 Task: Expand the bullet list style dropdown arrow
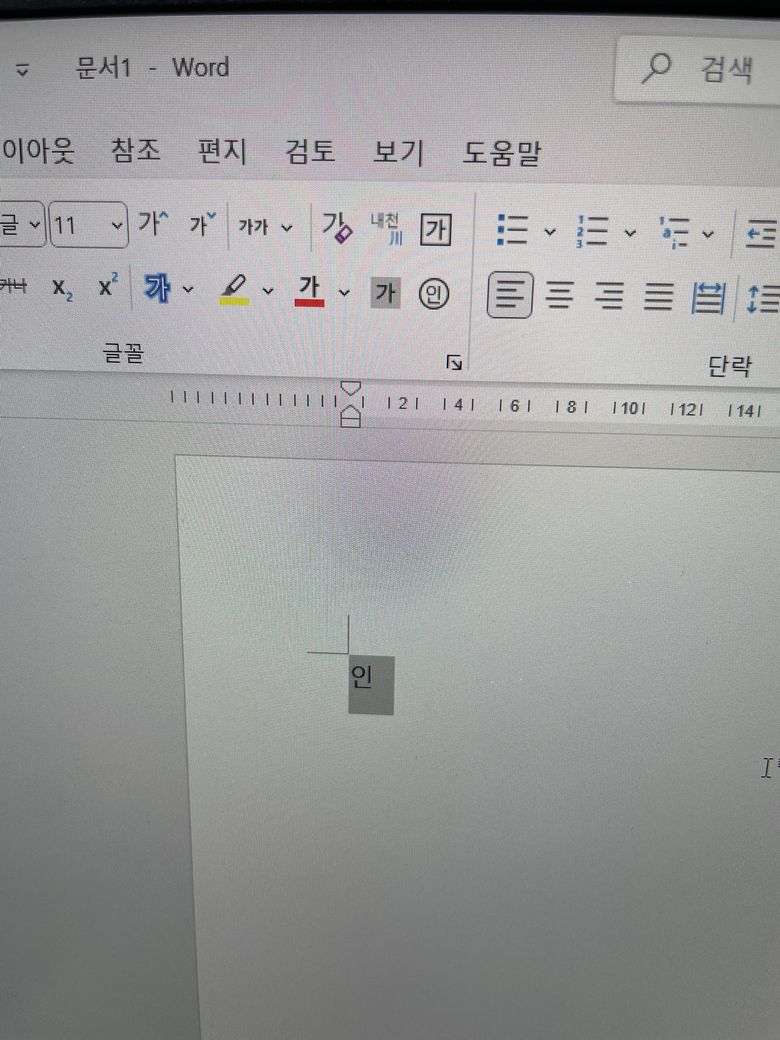click(x=549, y=232)
